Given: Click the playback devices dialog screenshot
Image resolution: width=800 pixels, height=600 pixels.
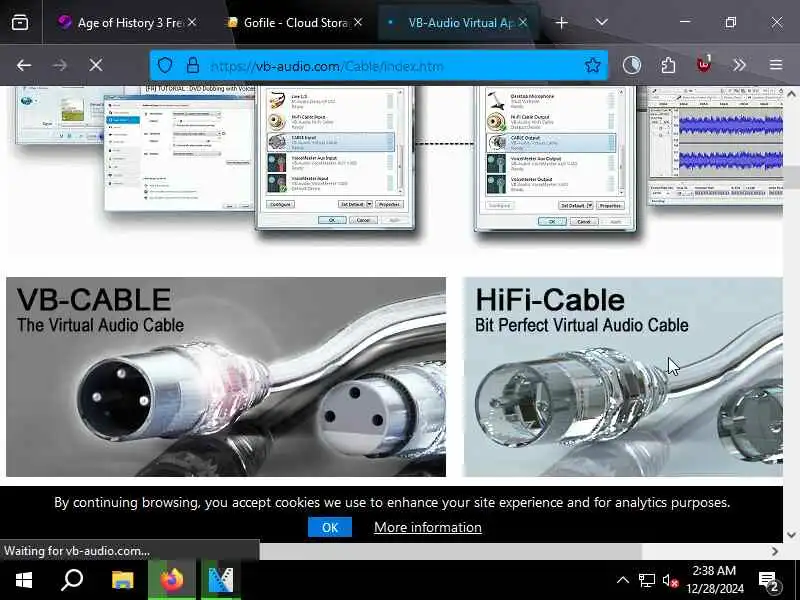Looking at the screenshot, I should [x=335, y=157].
